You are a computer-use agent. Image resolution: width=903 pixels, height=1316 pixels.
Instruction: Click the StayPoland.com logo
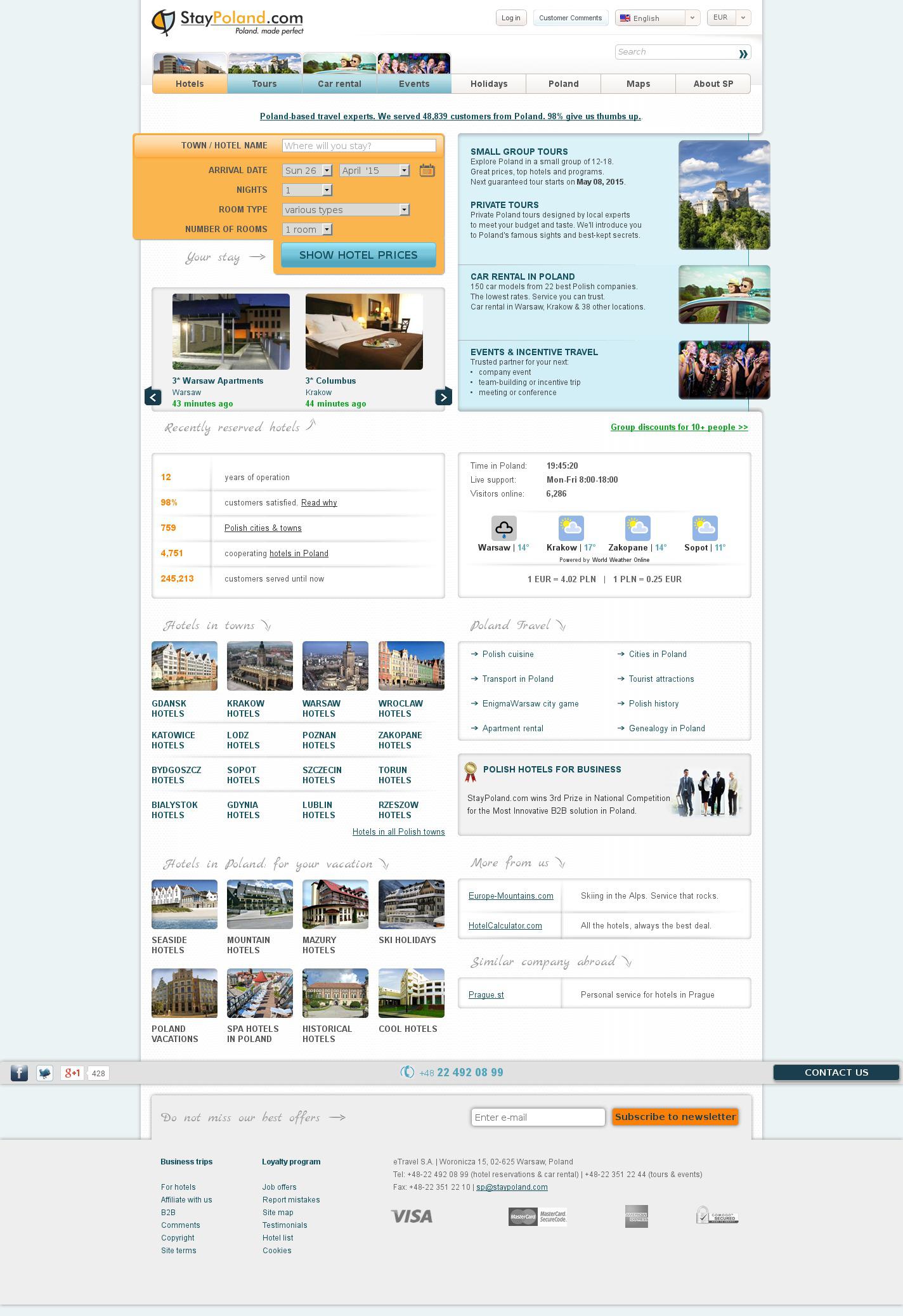228,23
